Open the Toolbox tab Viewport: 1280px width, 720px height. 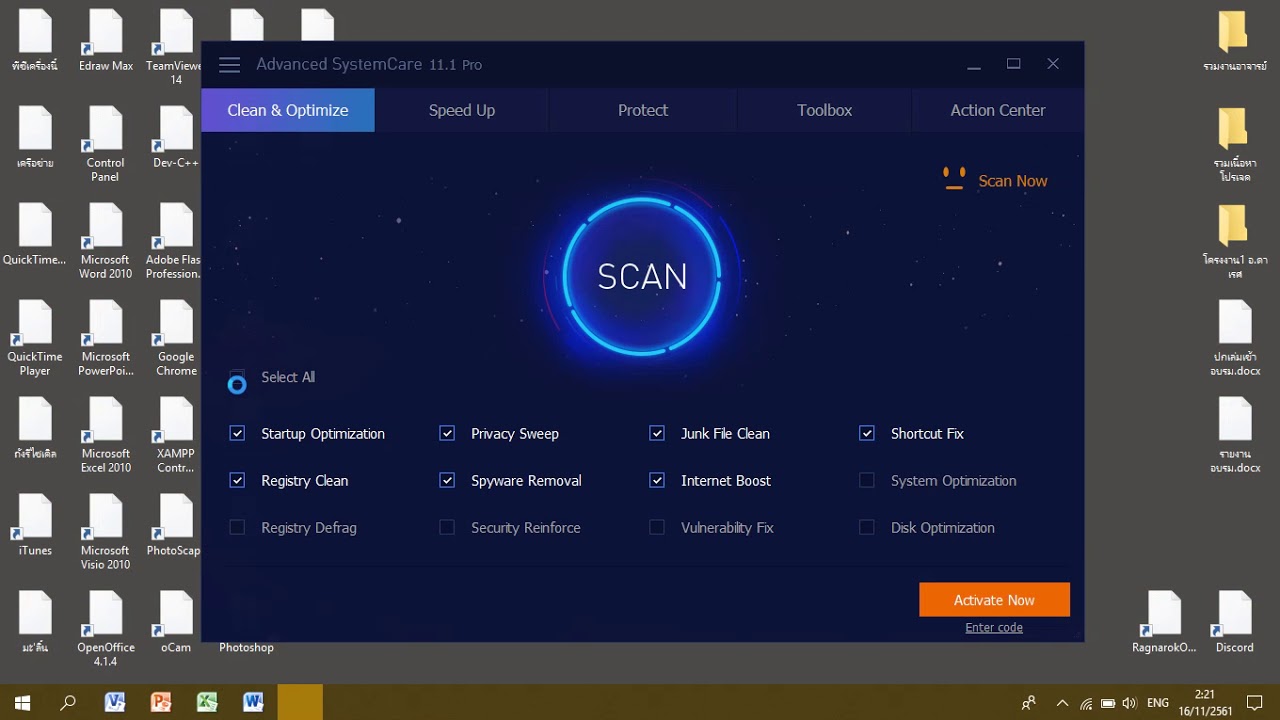[x=825, y=110]
